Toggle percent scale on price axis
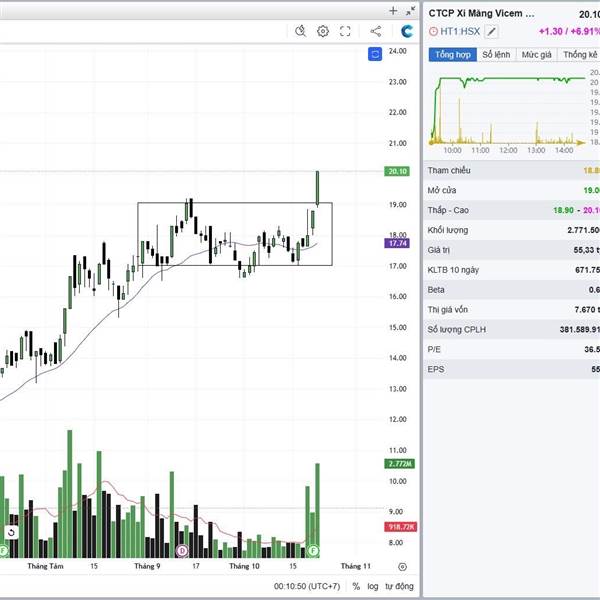The image size is (600, 600). coord(355,586)
